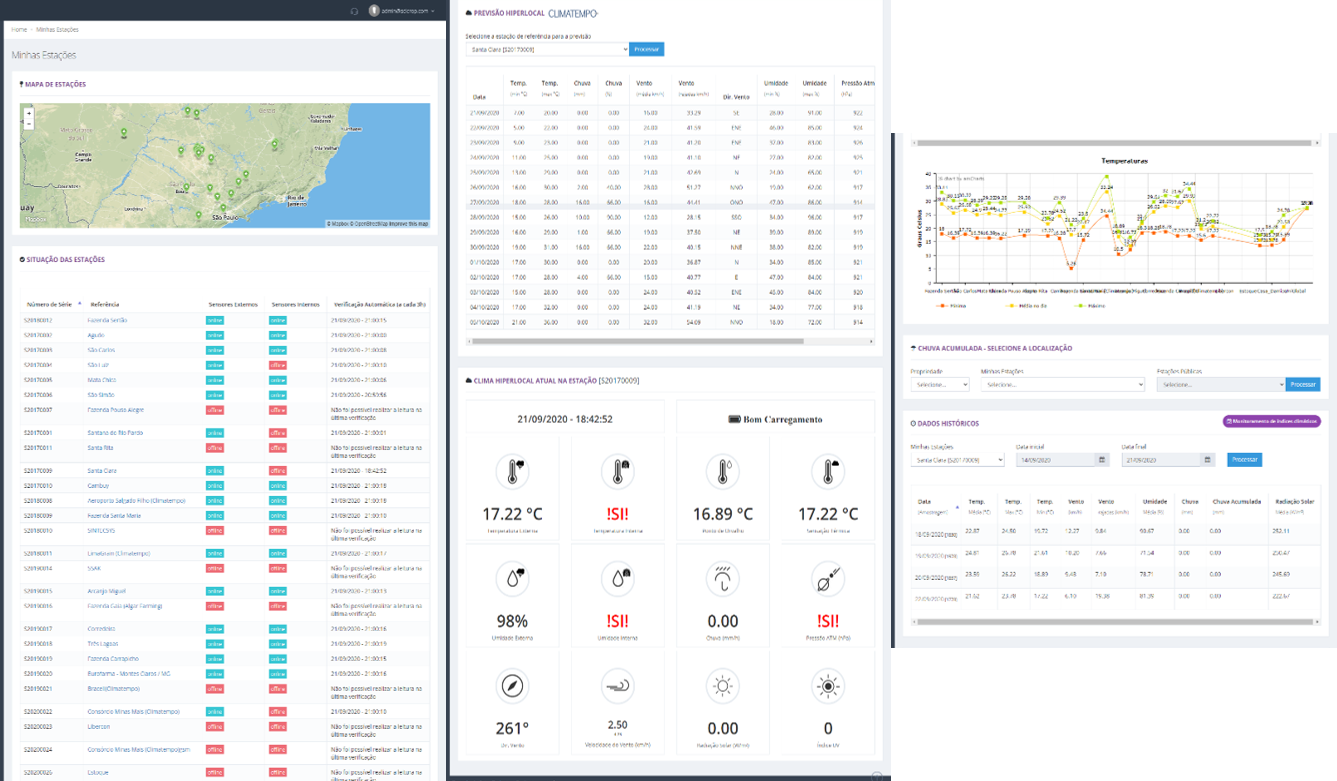Open the Propriedade selection dropdown
Image resolution: width=1337 pixels, height=781 pixels.
(939, 384)
